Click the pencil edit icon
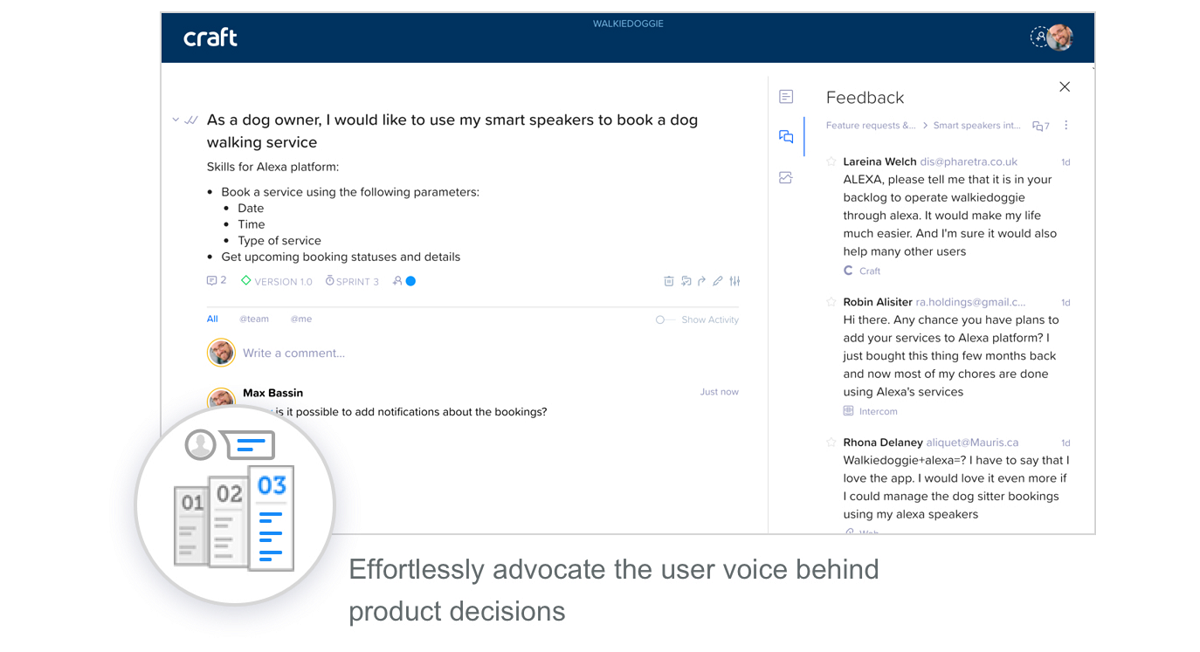The height and width of the screenshot is (652, 1200). pos(718,282)
